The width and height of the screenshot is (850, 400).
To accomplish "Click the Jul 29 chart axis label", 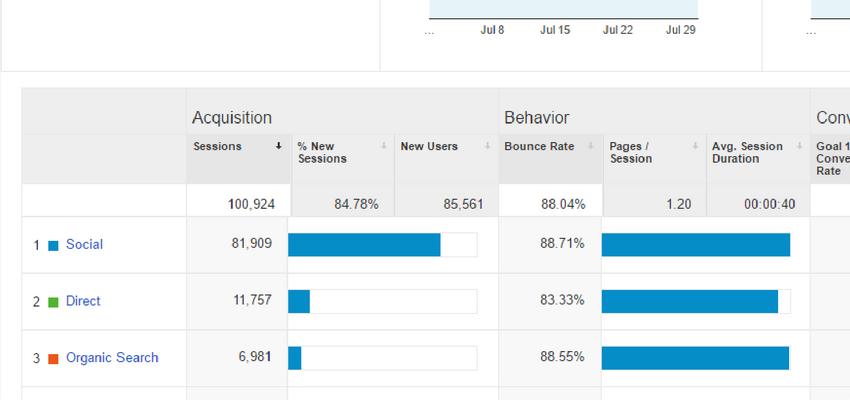I will [x=681, y=30].
